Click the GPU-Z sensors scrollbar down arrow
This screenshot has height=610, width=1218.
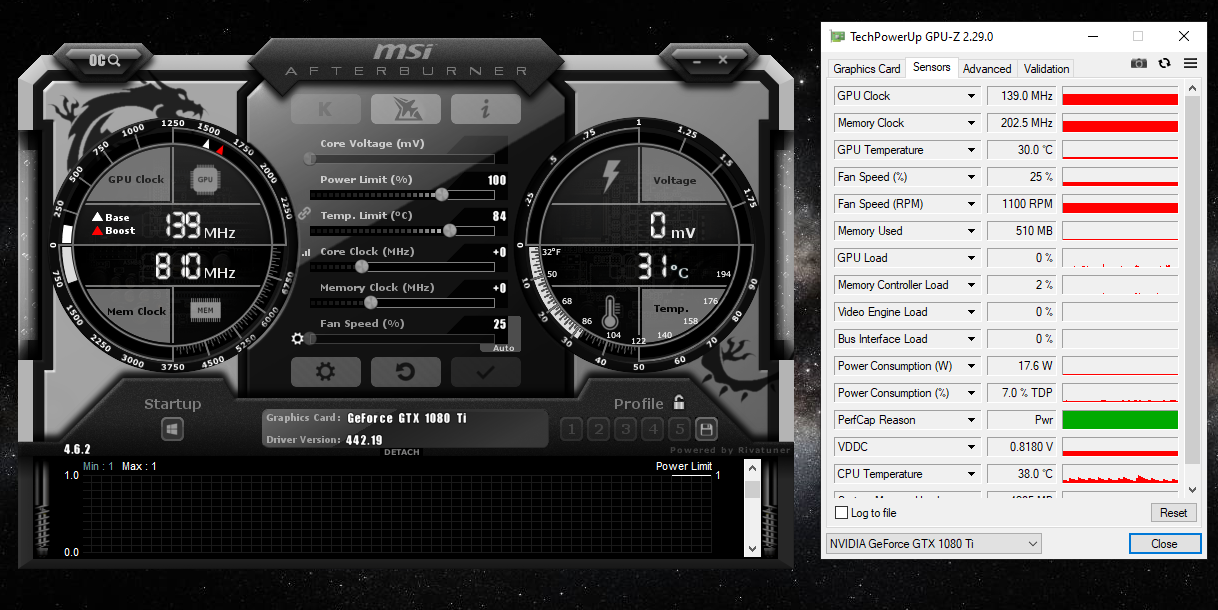click(x=1191, y=490)
